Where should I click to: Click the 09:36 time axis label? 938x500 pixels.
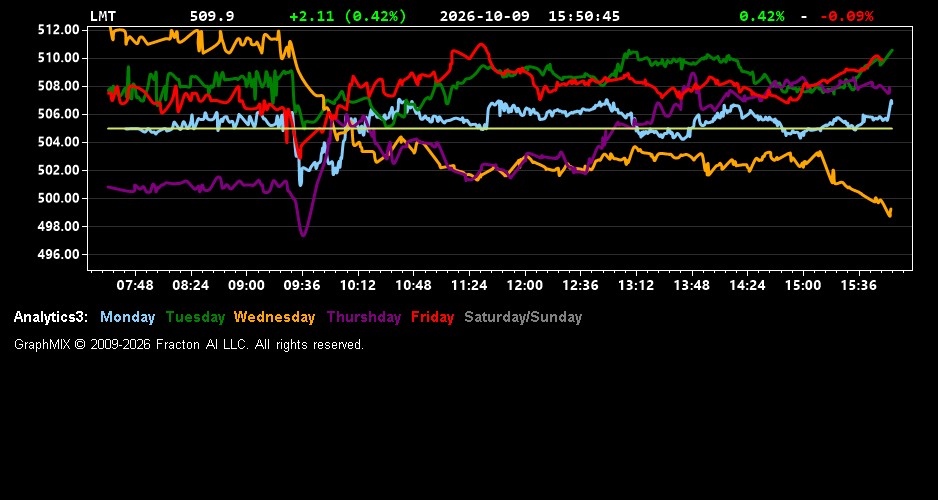302,285
